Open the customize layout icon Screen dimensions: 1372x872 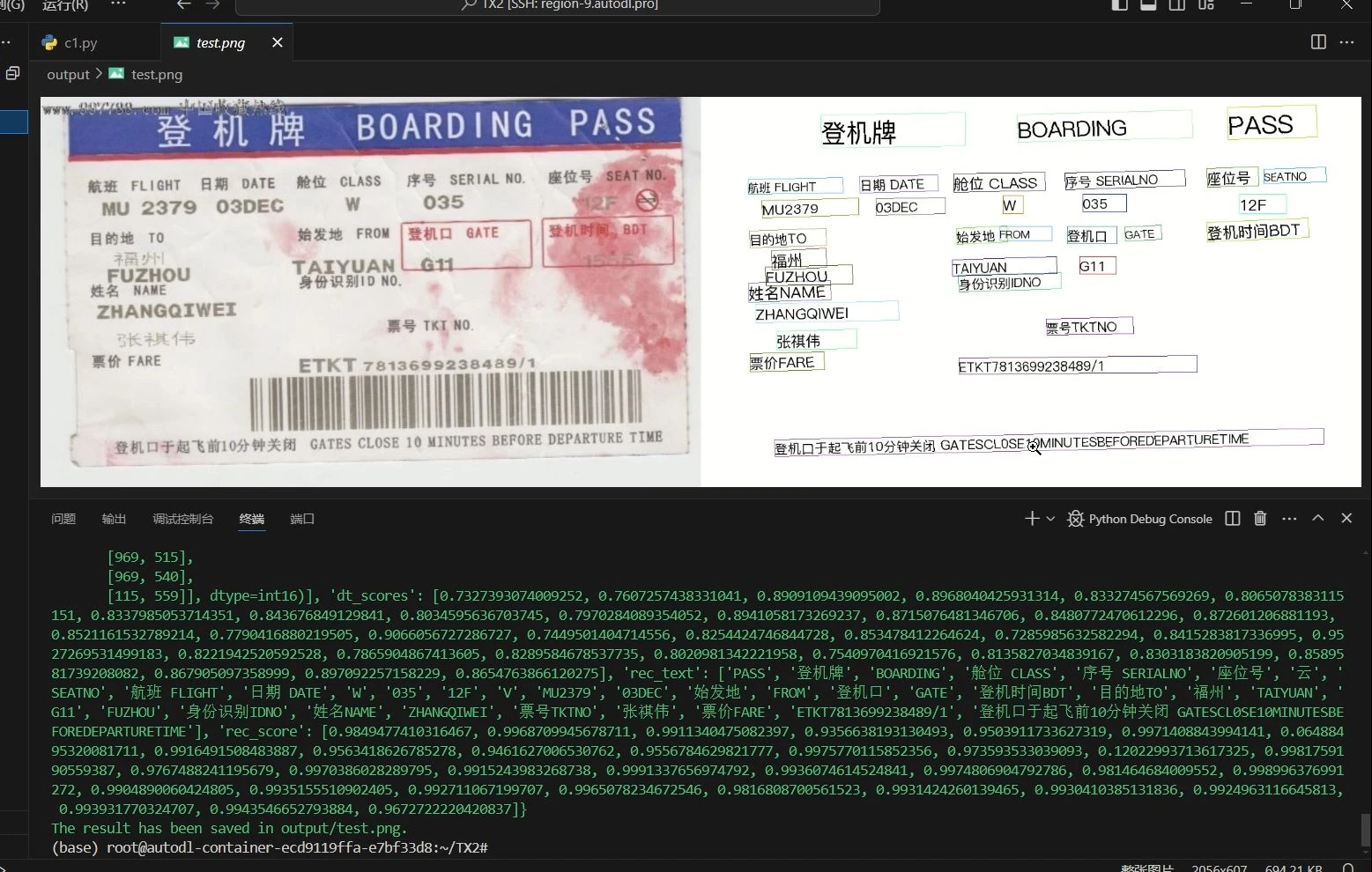(x=1206, y=4)
